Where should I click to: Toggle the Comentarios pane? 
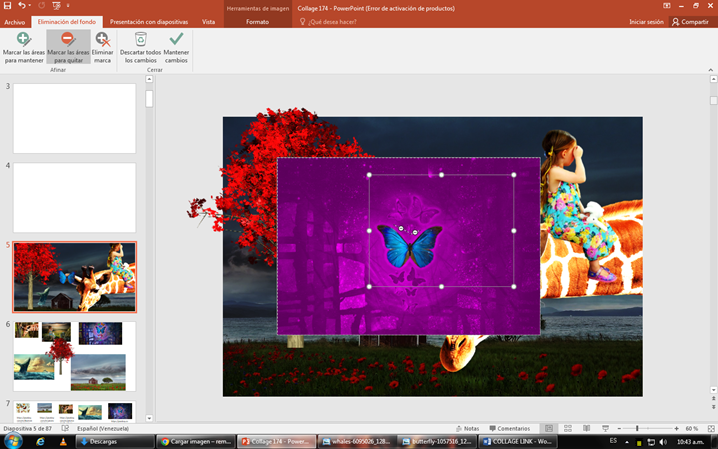click(x=510, y=428)
